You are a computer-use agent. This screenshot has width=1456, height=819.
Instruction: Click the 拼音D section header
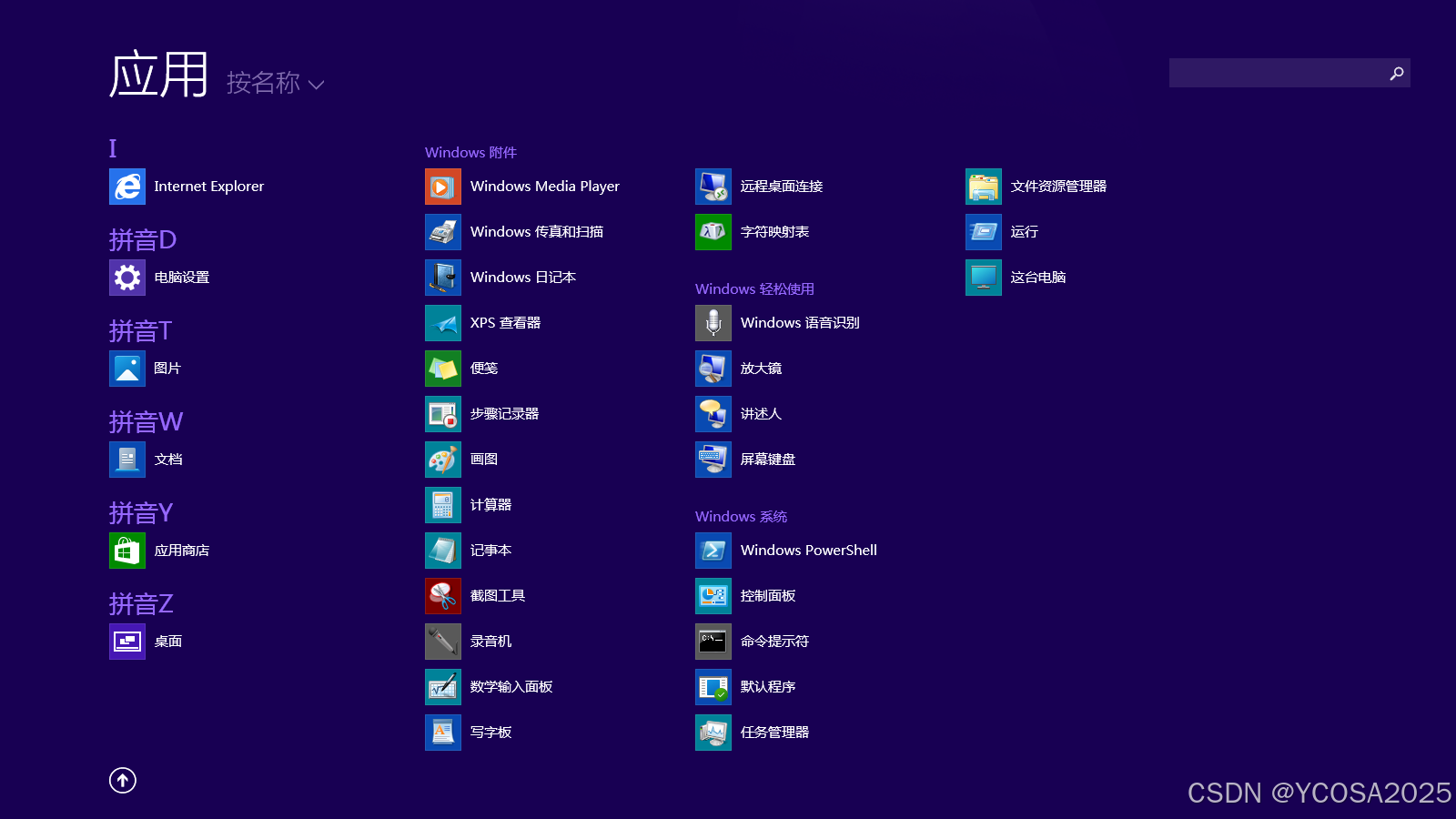pyautogui.click(x=143, y=239)
